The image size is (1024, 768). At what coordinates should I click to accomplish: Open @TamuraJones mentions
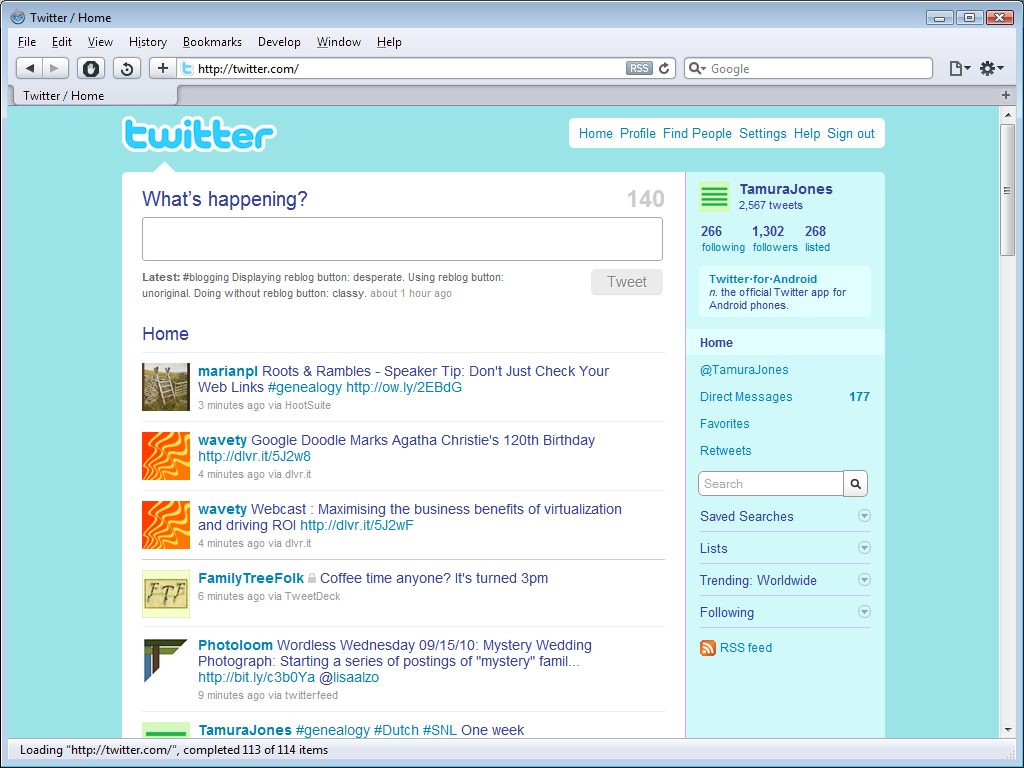(744, 370)
